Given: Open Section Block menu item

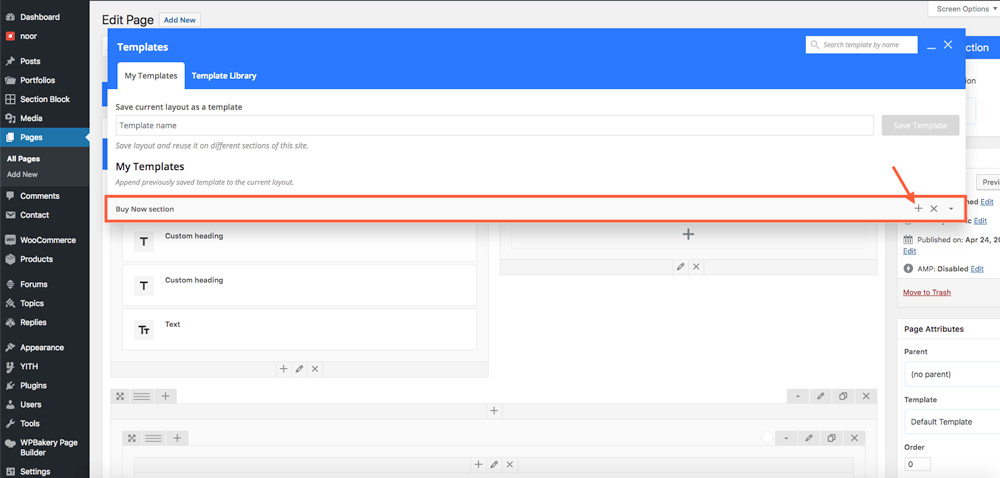Looking at the screenshot, I should tap(45, 99).
